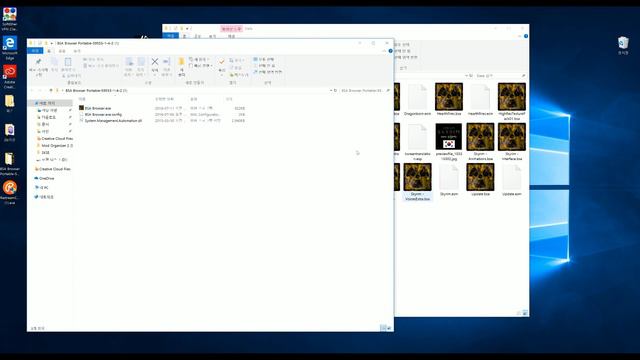Open address bar history dropdown arrow
640x360 pixels.
click(x=331, y=90)
